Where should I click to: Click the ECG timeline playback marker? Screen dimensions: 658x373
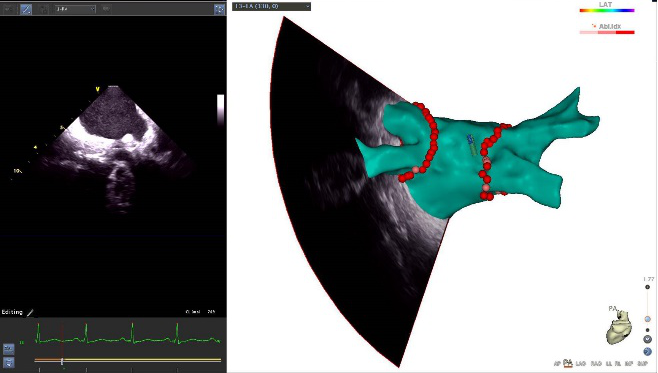[x=62, y=361]
